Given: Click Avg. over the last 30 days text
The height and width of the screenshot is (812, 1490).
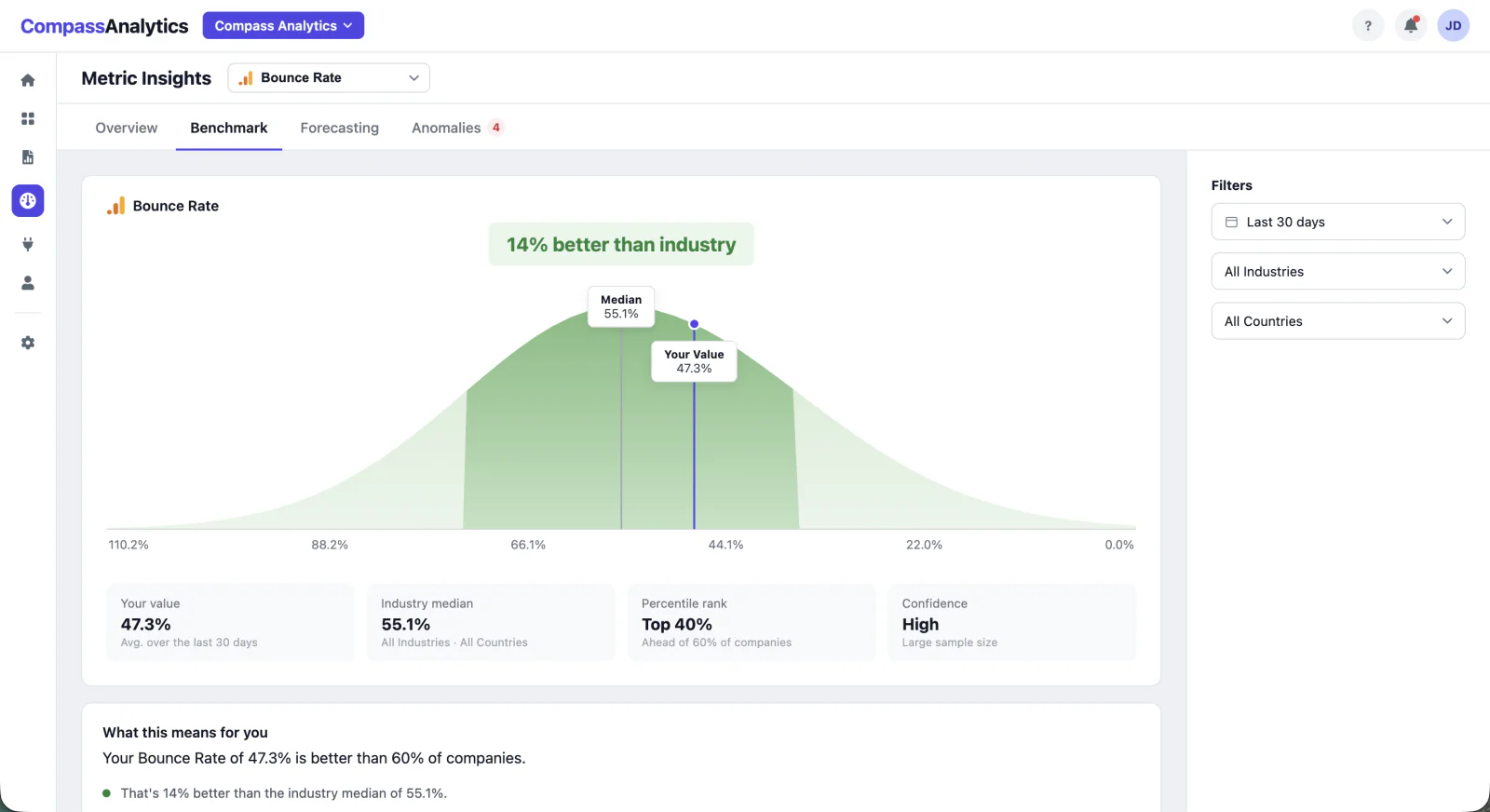Looking at the screenshot, I should 189,643.
